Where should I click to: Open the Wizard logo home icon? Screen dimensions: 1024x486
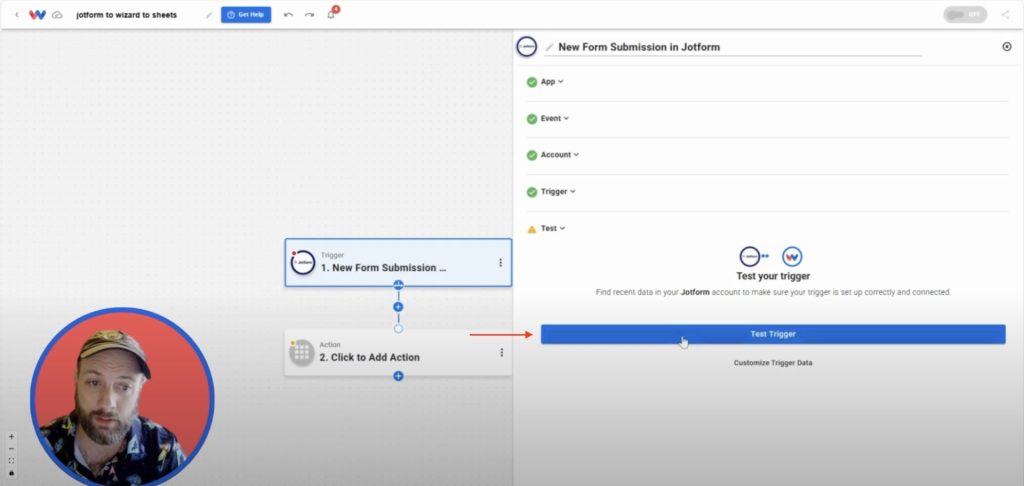(37, 14)
